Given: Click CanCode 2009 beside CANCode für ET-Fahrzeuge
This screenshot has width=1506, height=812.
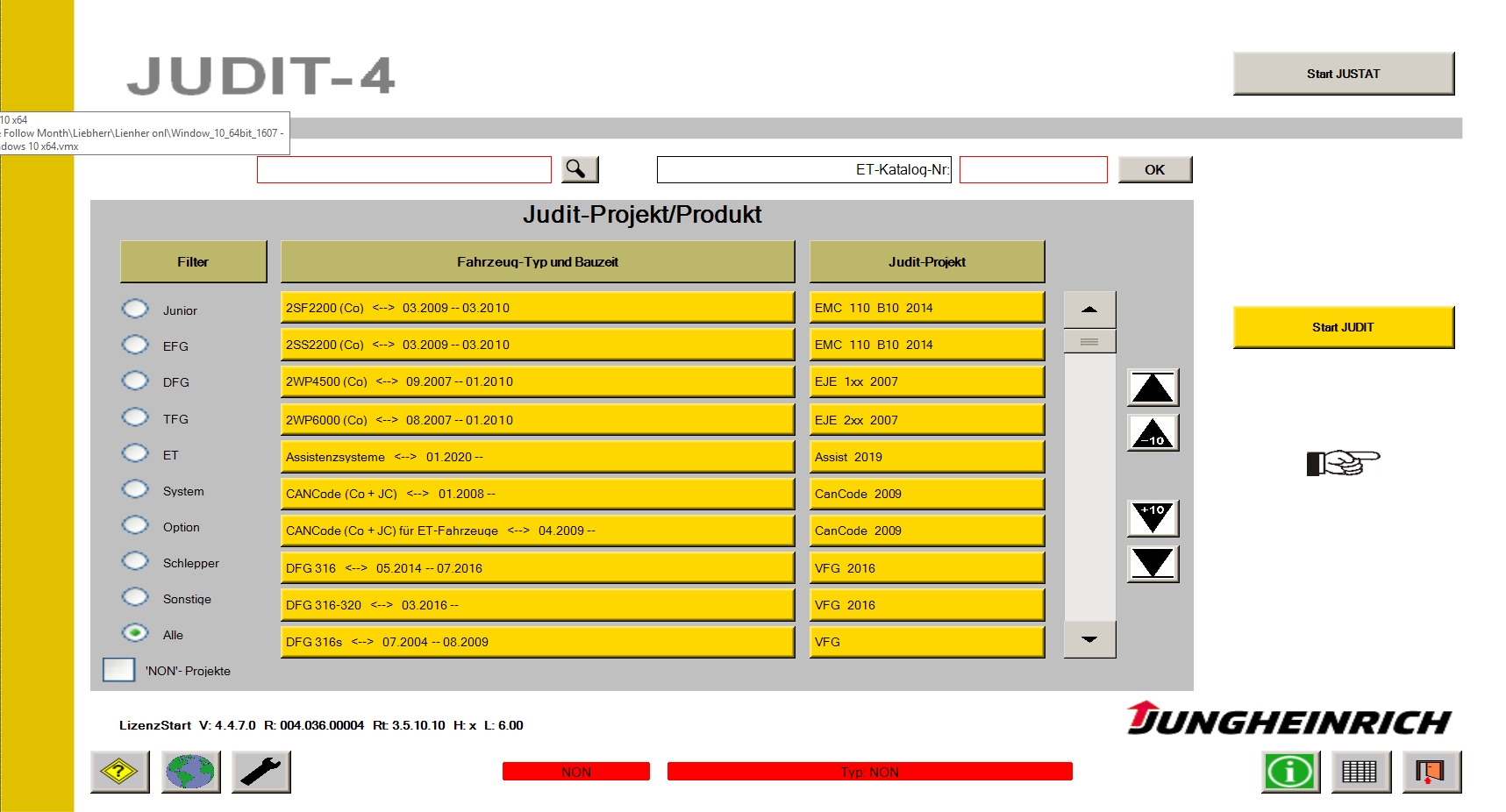Looking at the screenshot, I should (x=927, y=531).
